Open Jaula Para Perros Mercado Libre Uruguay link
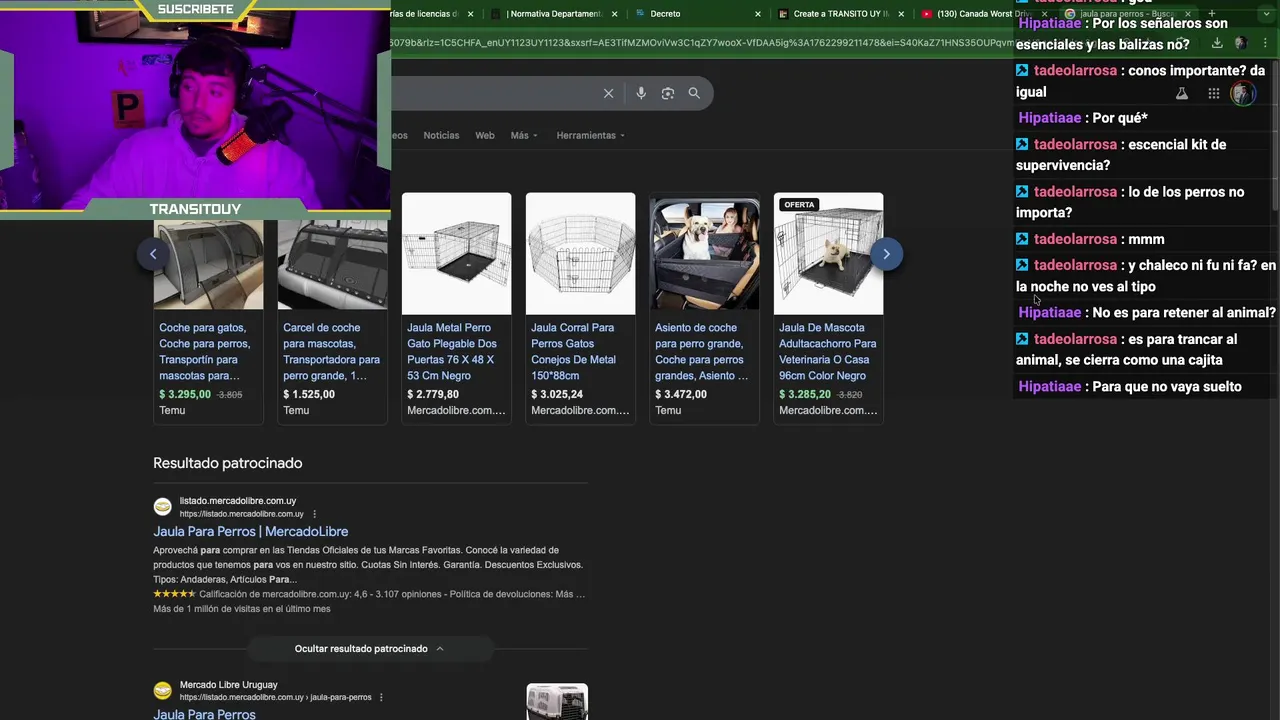Viewport: 1280px width, 720px height. [x=204, y=714]
